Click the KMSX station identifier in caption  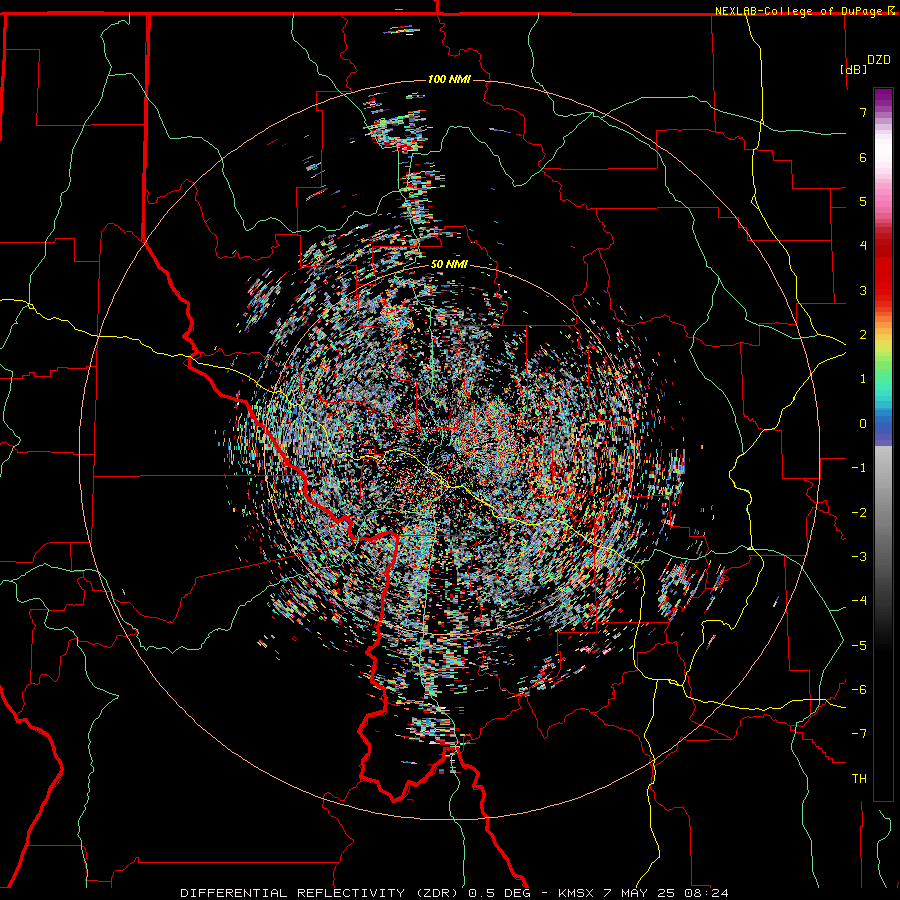point(575,893)
